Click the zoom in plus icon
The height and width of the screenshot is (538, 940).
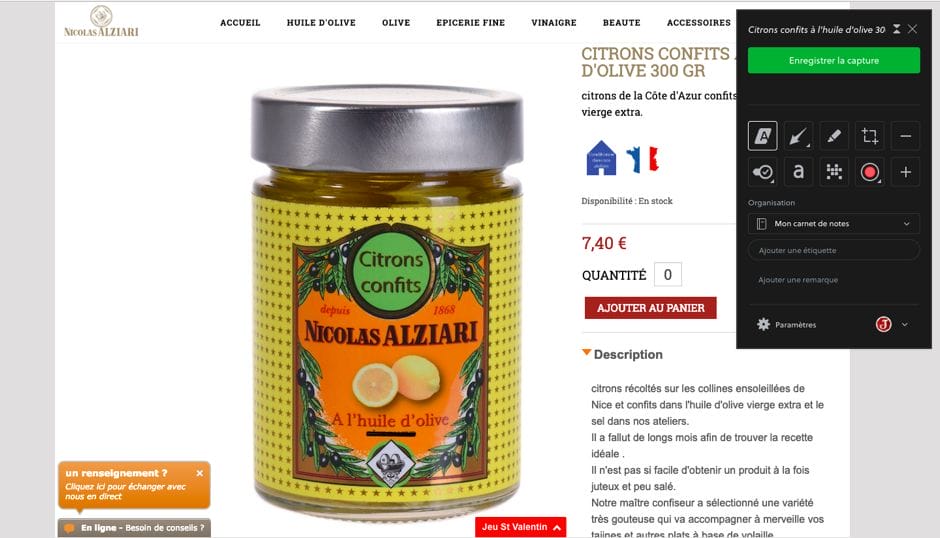coord(905,172)
